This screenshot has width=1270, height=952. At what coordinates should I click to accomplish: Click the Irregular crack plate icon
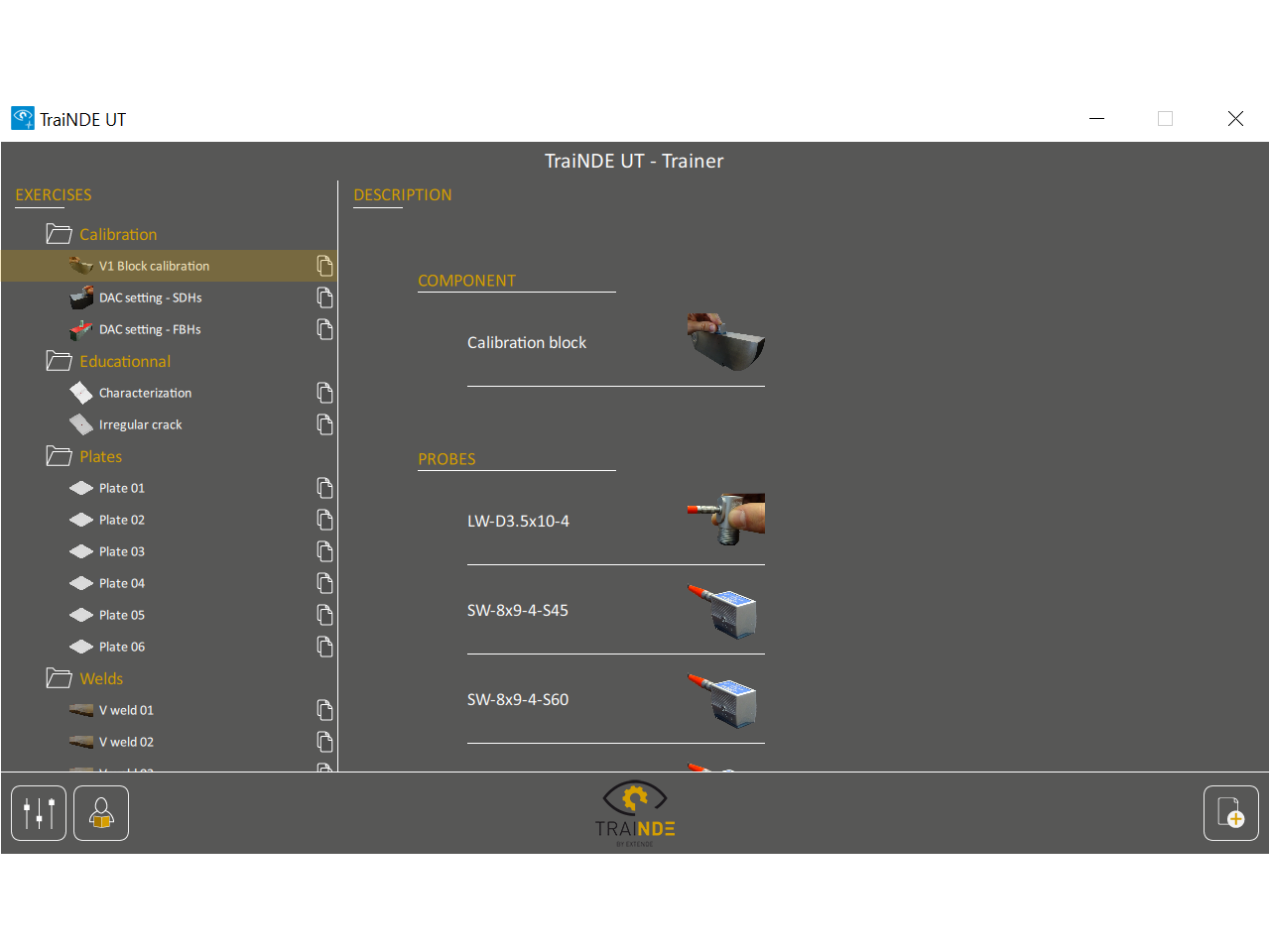pyautogui.click(x=81, y=424)
